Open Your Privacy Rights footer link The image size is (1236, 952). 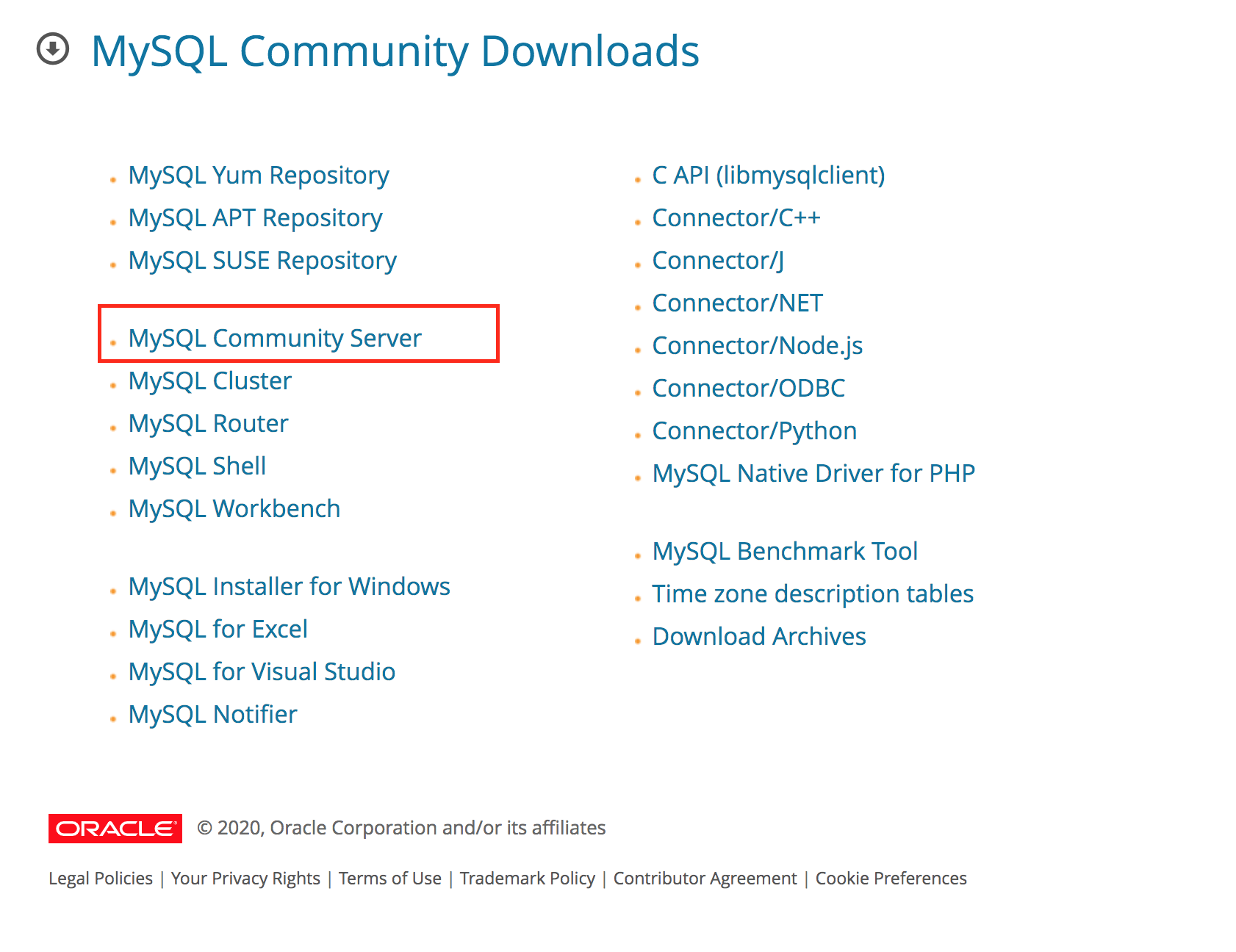[x=245, y=879]
